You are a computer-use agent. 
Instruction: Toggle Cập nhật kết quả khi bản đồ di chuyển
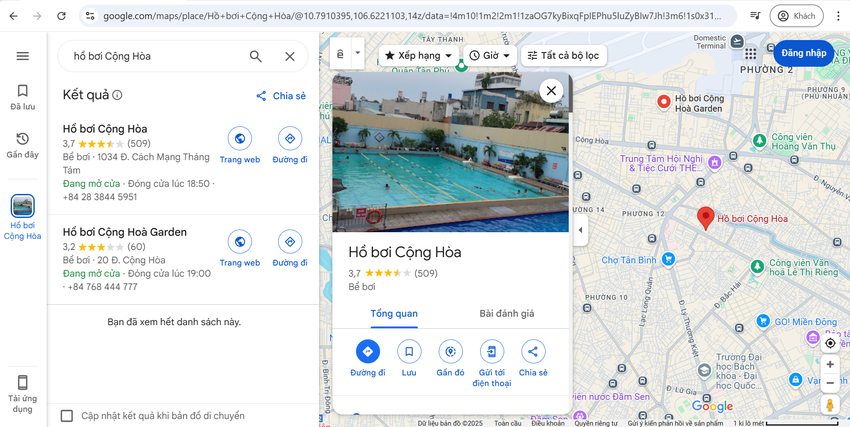[x=67, y=416]
